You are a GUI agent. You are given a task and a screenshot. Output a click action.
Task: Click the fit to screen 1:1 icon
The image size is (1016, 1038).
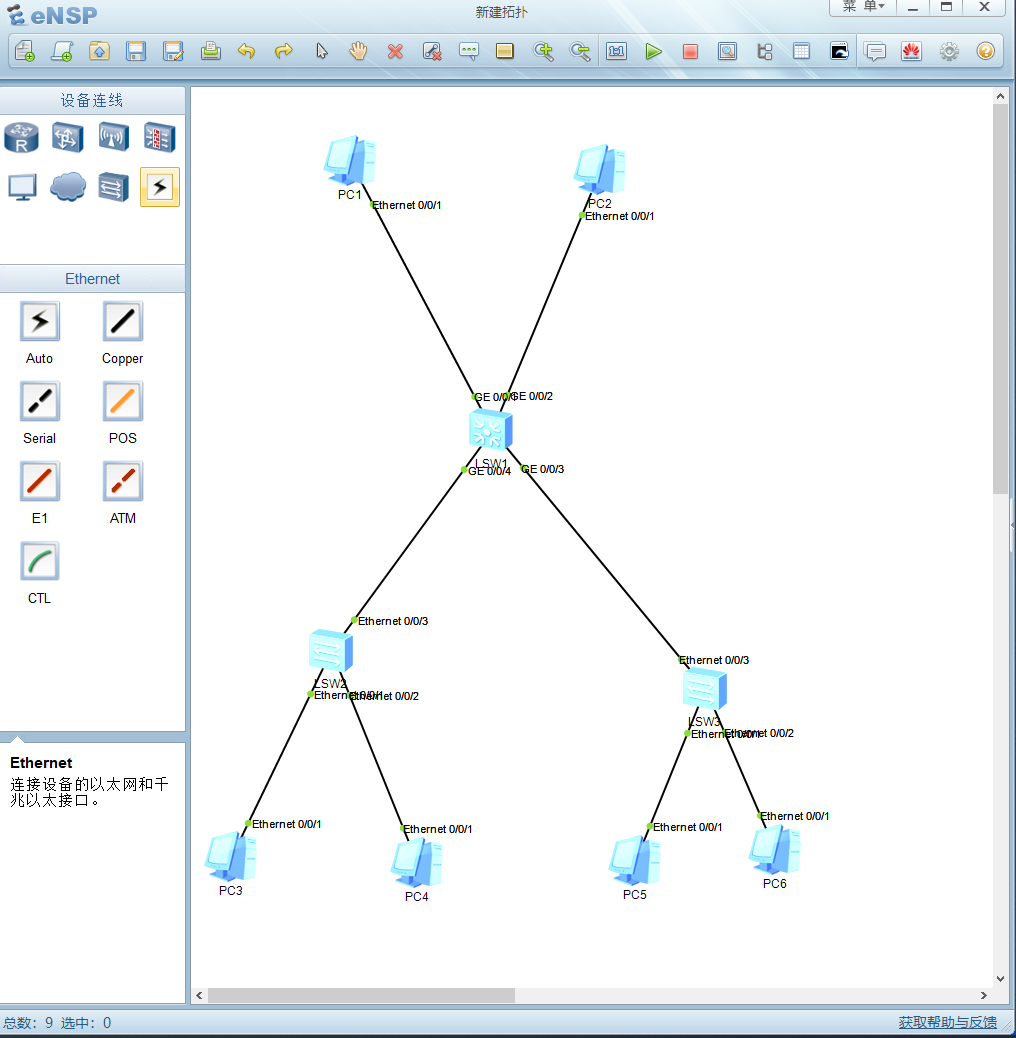[x=617, y=51]
